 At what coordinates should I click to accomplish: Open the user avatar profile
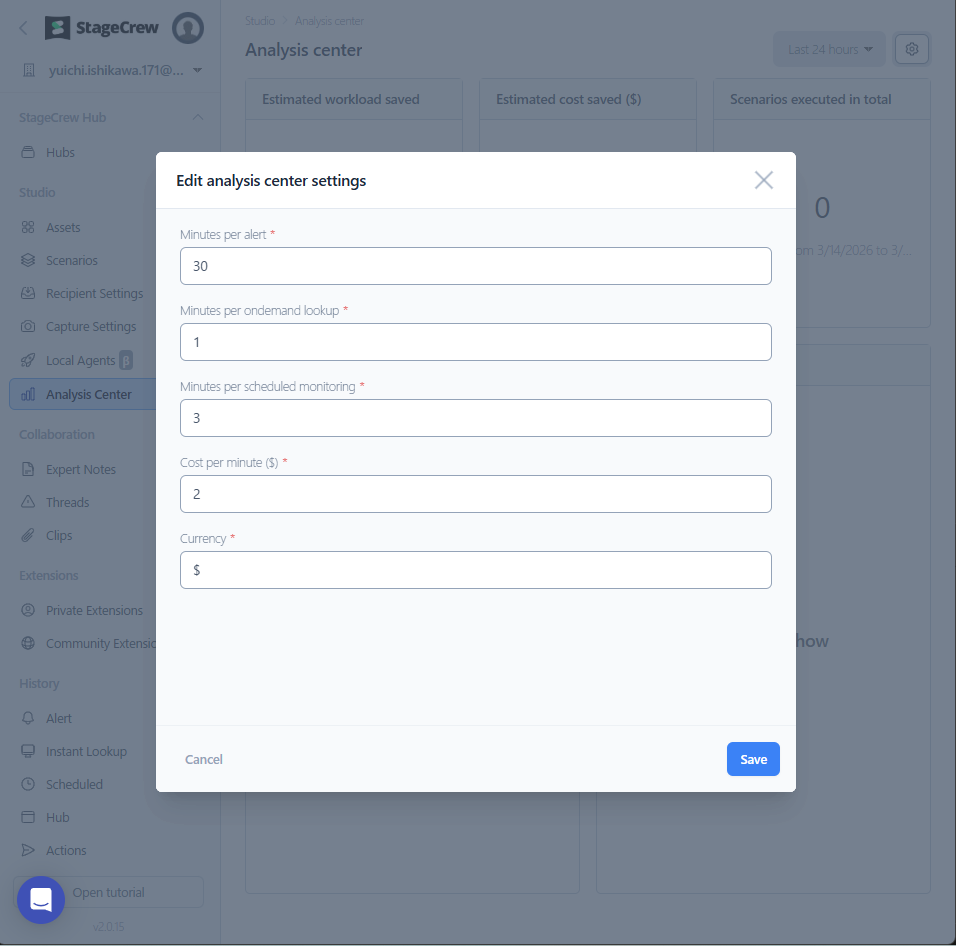tap(187, 28)
